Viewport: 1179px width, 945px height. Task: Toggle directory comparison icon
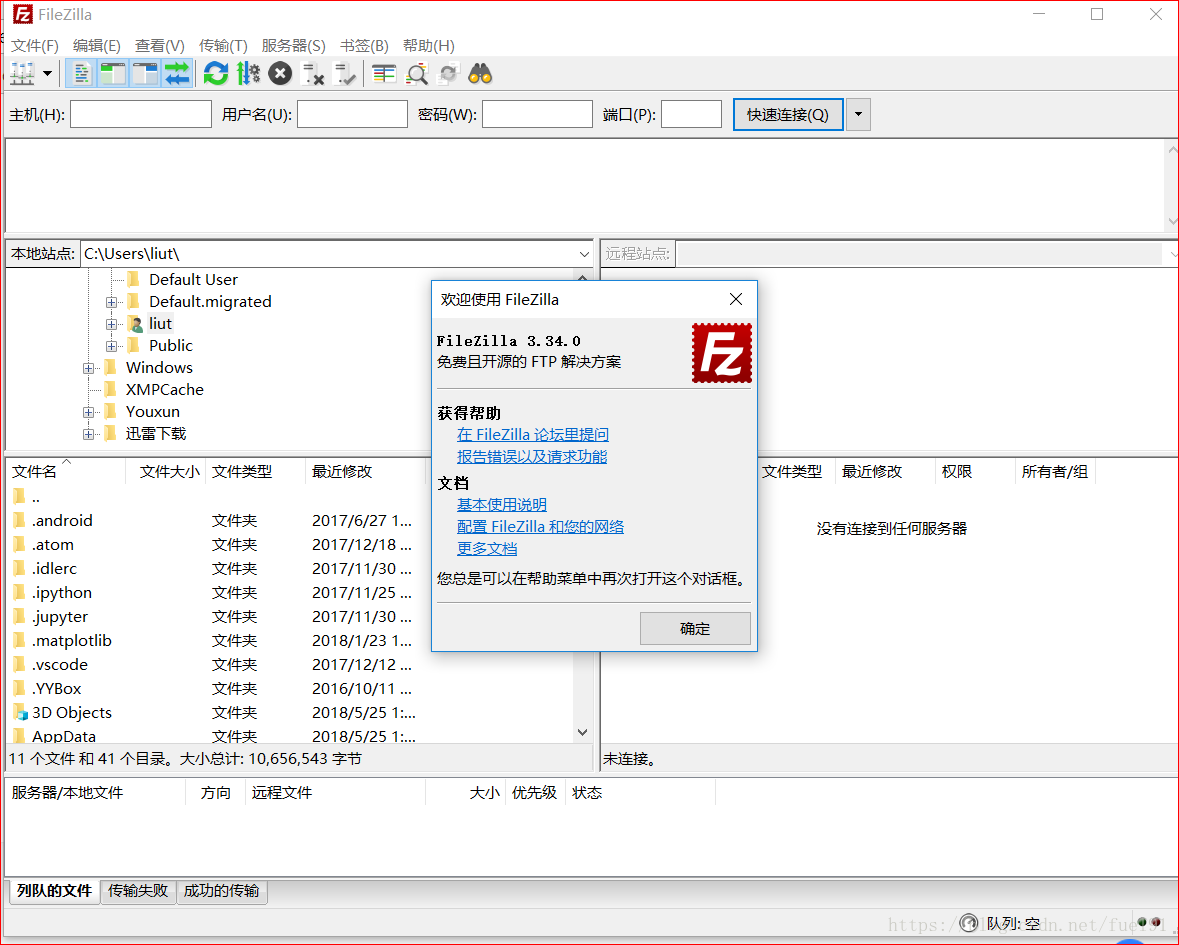pyautogui.click(x=417, y=74)
